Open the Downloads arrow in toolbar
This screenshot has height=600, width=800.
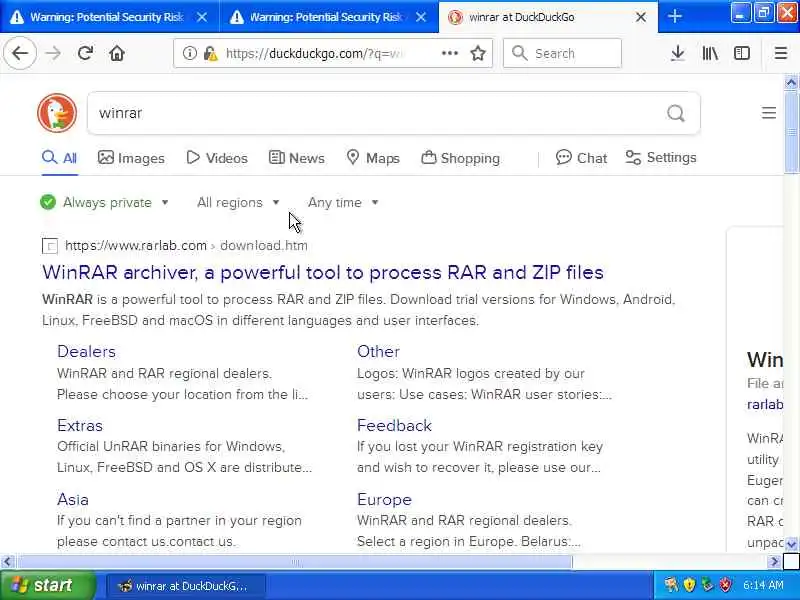pyautogui.click(x=678, y=53)
